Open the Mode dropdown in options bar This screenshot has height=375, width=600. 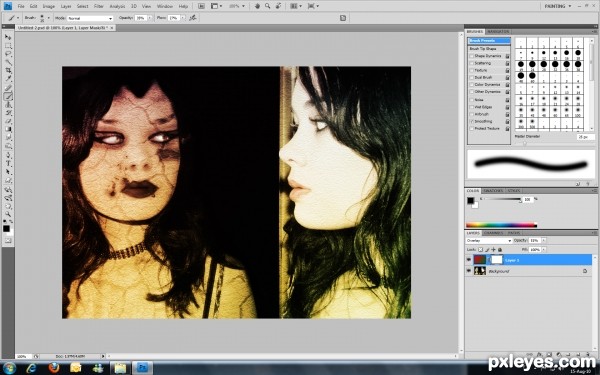click(x=90, y=18)
